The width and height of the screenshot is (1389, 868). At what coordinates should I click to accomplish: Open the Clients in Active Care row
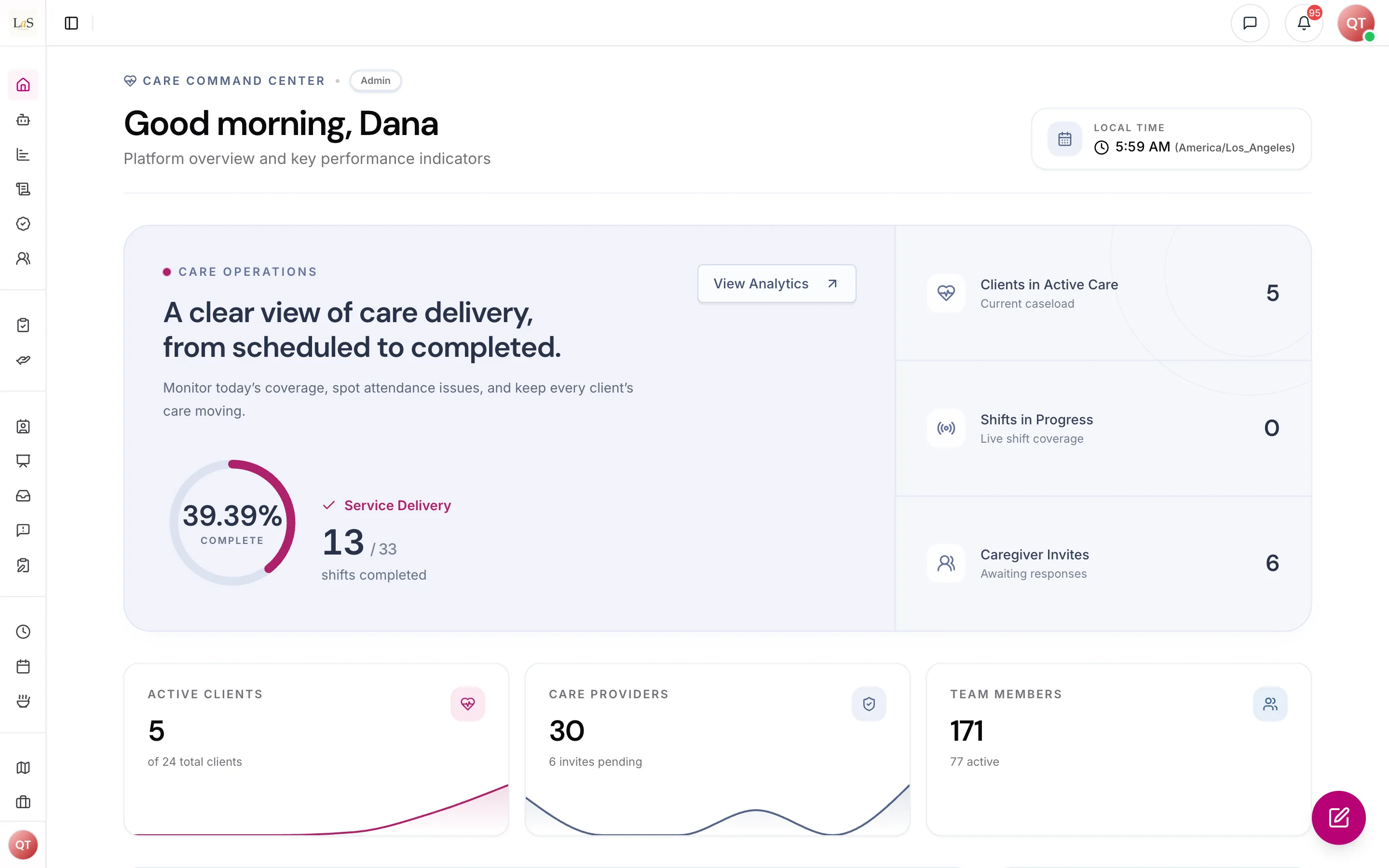pyautogui.click(x=1103, y=293)
